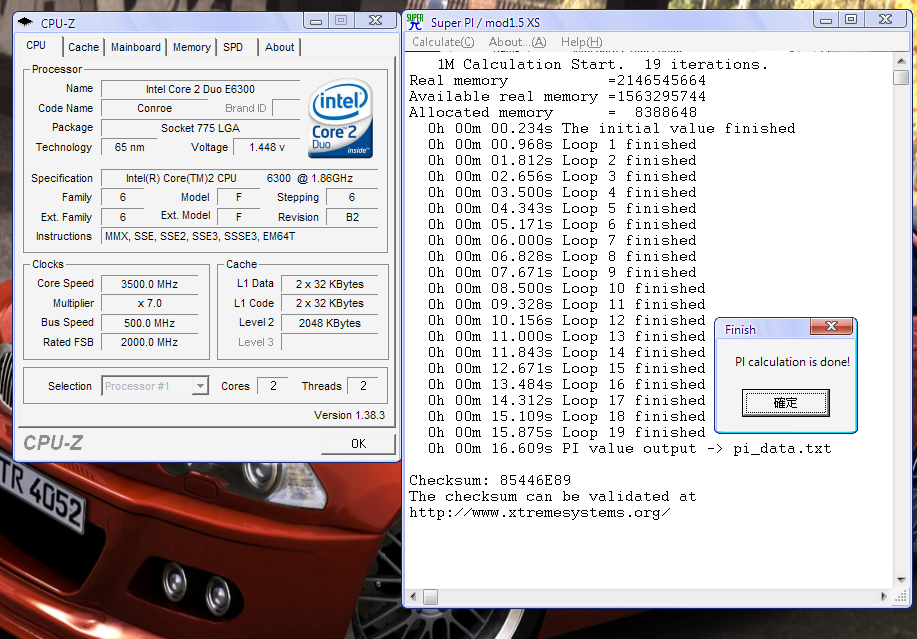Image resolution: width=917 pixels, height=639 pixels.
Task: Click the Super PI vertical scrollbar up arrow
Action: [x=901, y=61]
